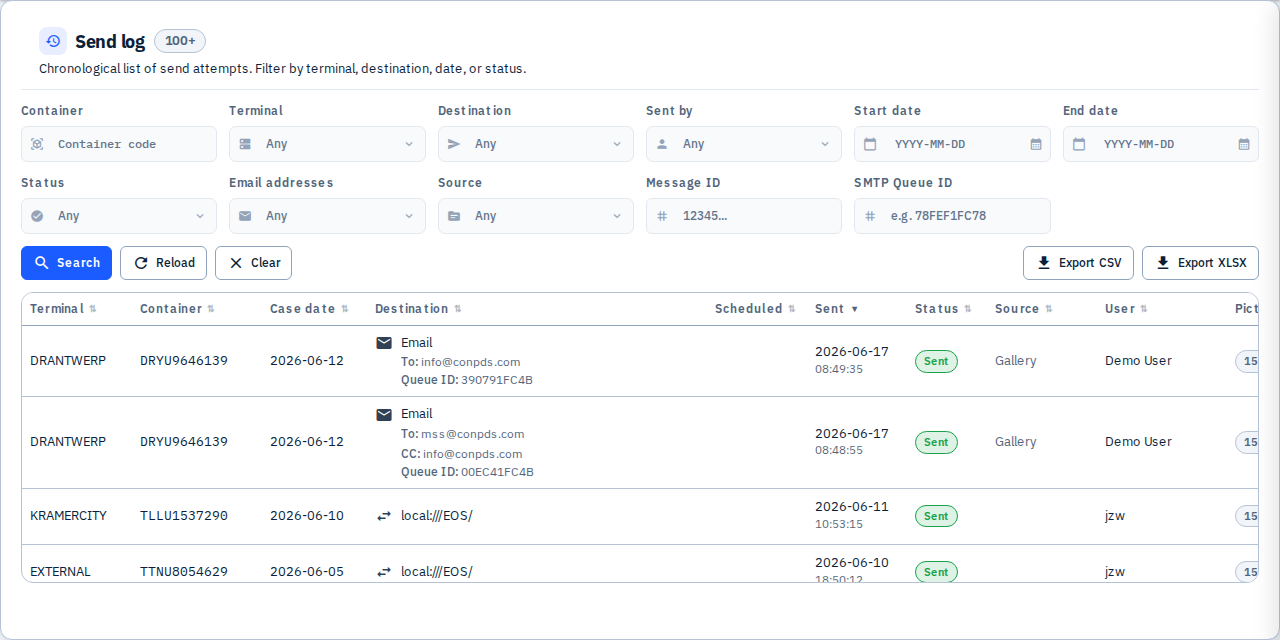Image resolution: width=1280 pixels, height=640 pixels.
Task: Sort by Status column
Action: pos(943,309)
